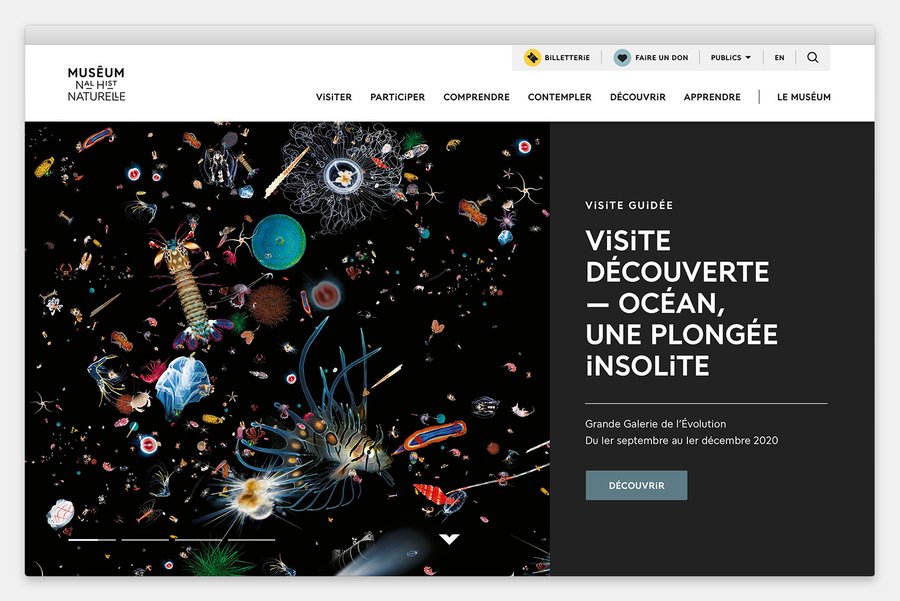Screen dimensions: 900x601
Task: Open the Participer menu
Action: tap(397, 97)
